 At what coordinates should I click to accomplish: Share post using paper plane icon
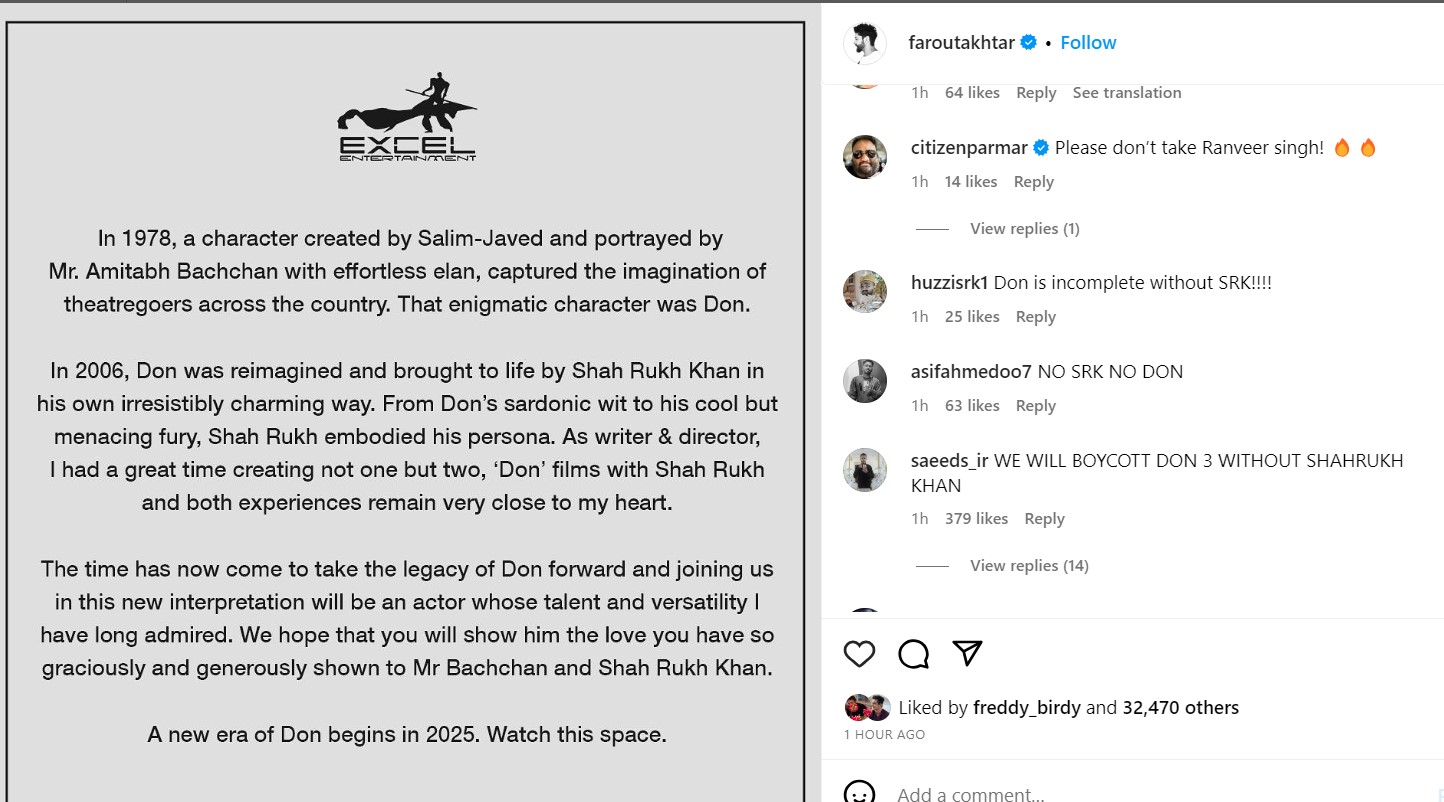pyautogui.click(x=967, y=653)
